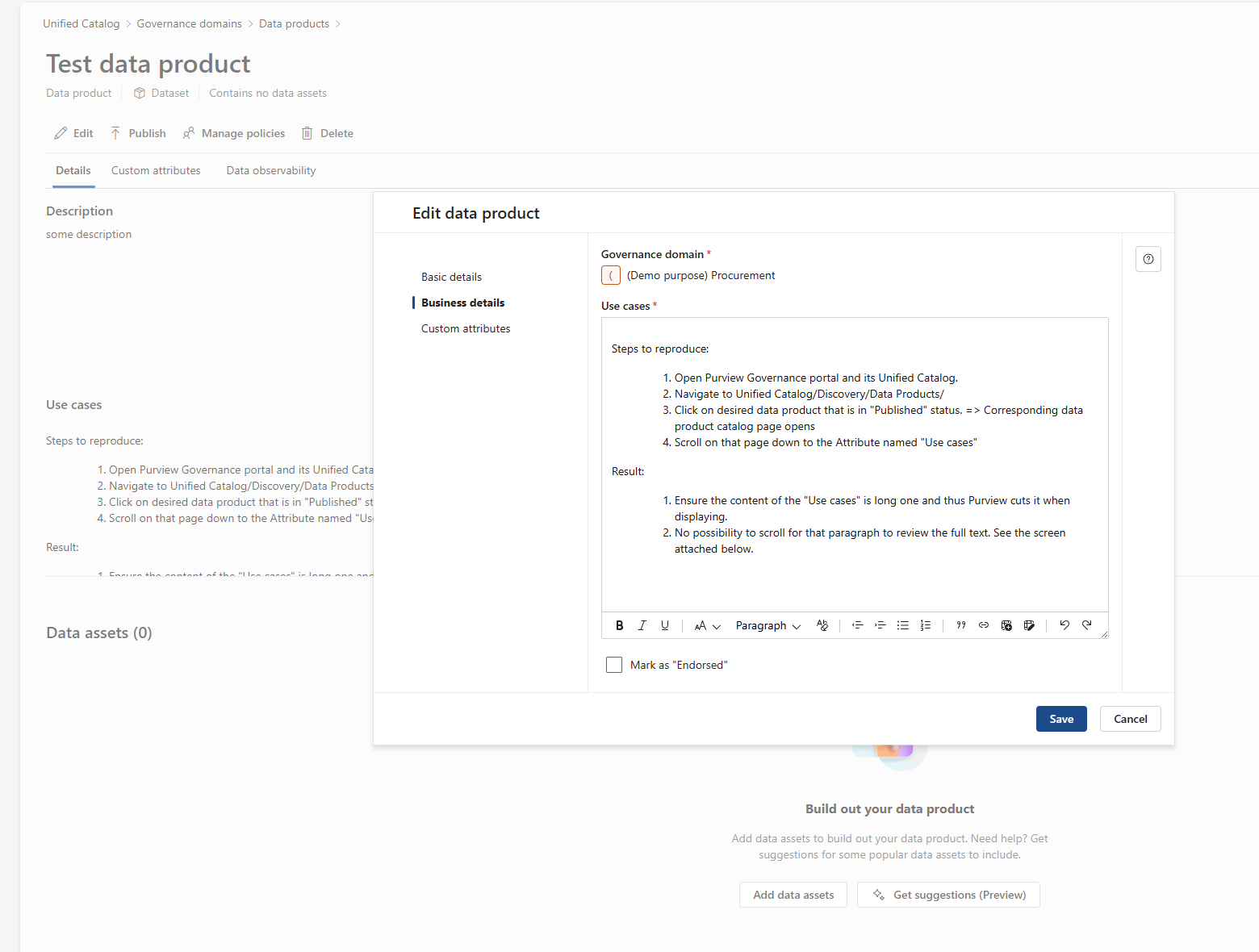Screen dimensions: 1259x952
Task: Publish the data product
Action: 138,133
